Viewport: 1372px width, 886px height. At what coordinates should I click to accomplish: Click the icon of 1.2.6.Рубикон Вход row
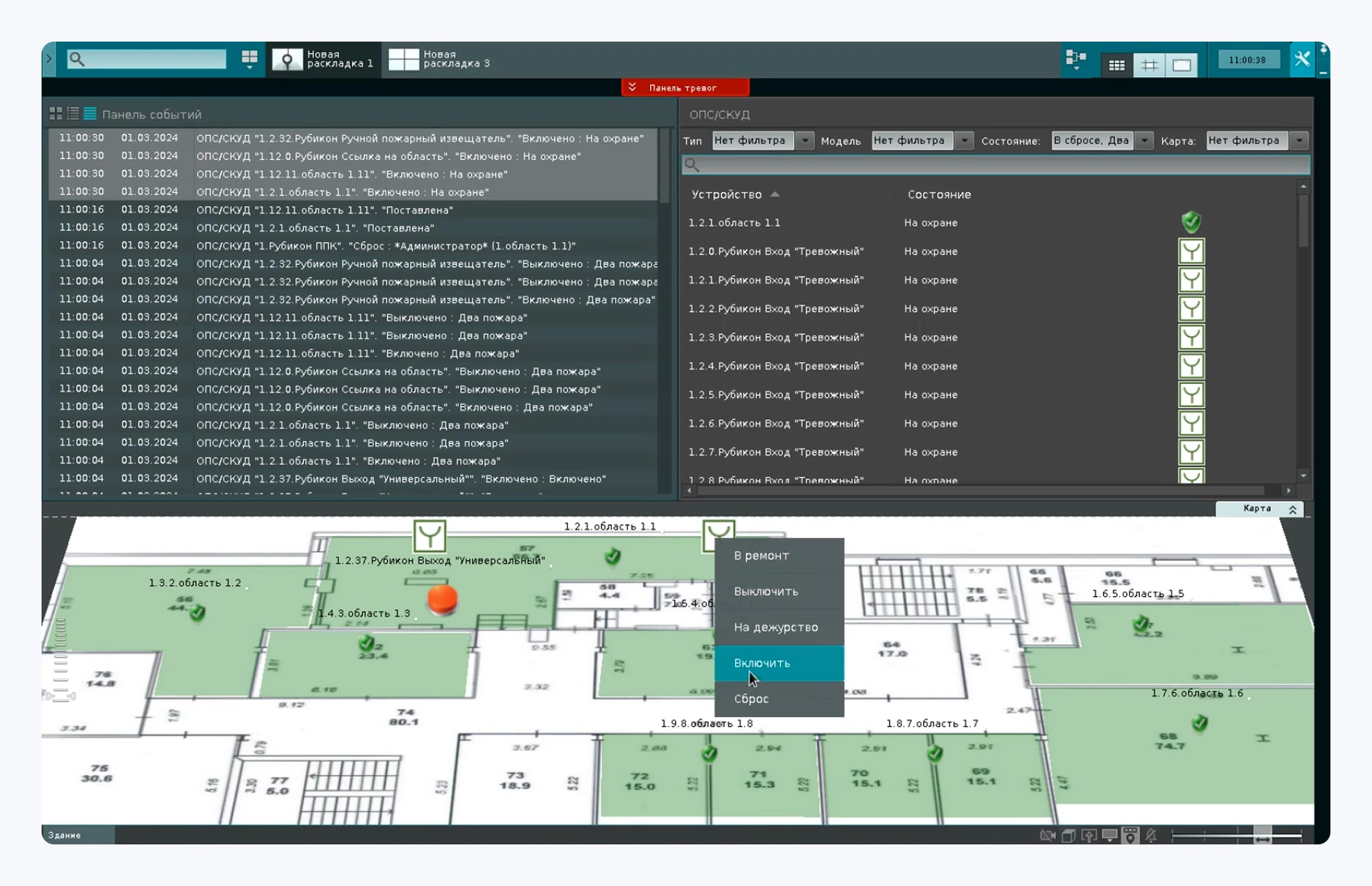(1191, 424)
